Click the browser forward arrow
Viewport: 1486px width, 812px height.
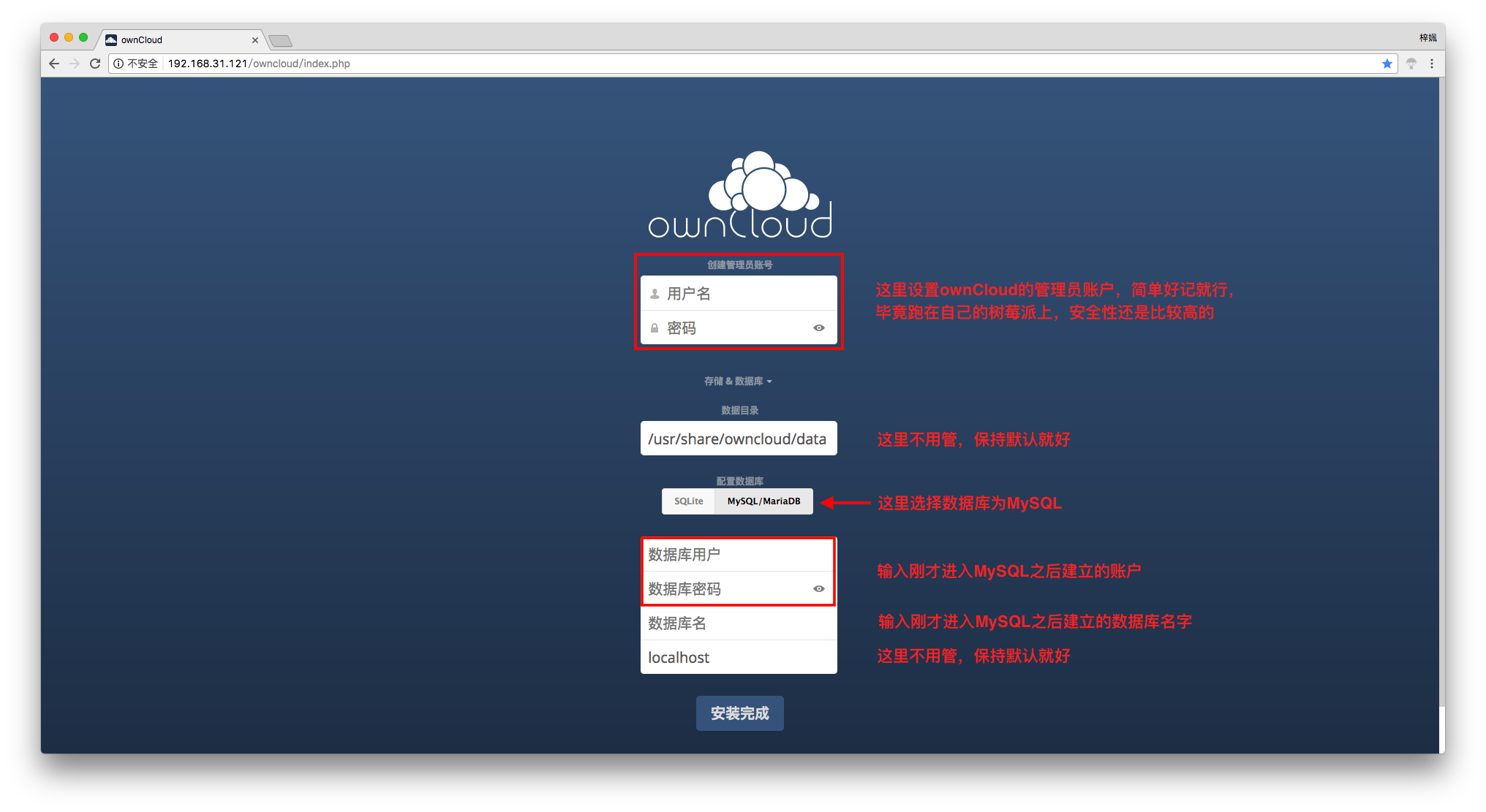pyautogui.click(x=75, y=64)
